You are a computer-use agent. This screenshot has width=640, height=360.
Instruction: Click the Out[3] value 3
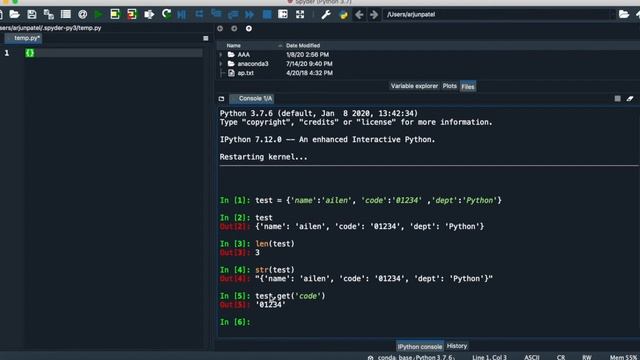[257, 253]
